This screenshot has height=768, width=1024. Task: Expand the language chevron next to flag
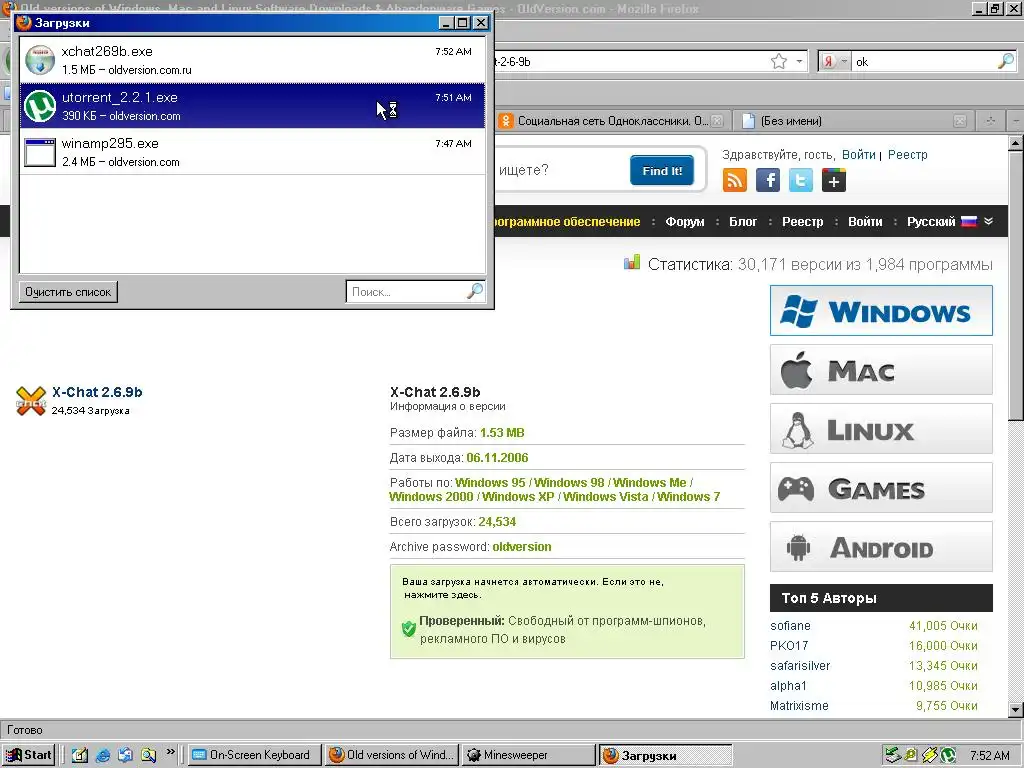coord(989,221)
